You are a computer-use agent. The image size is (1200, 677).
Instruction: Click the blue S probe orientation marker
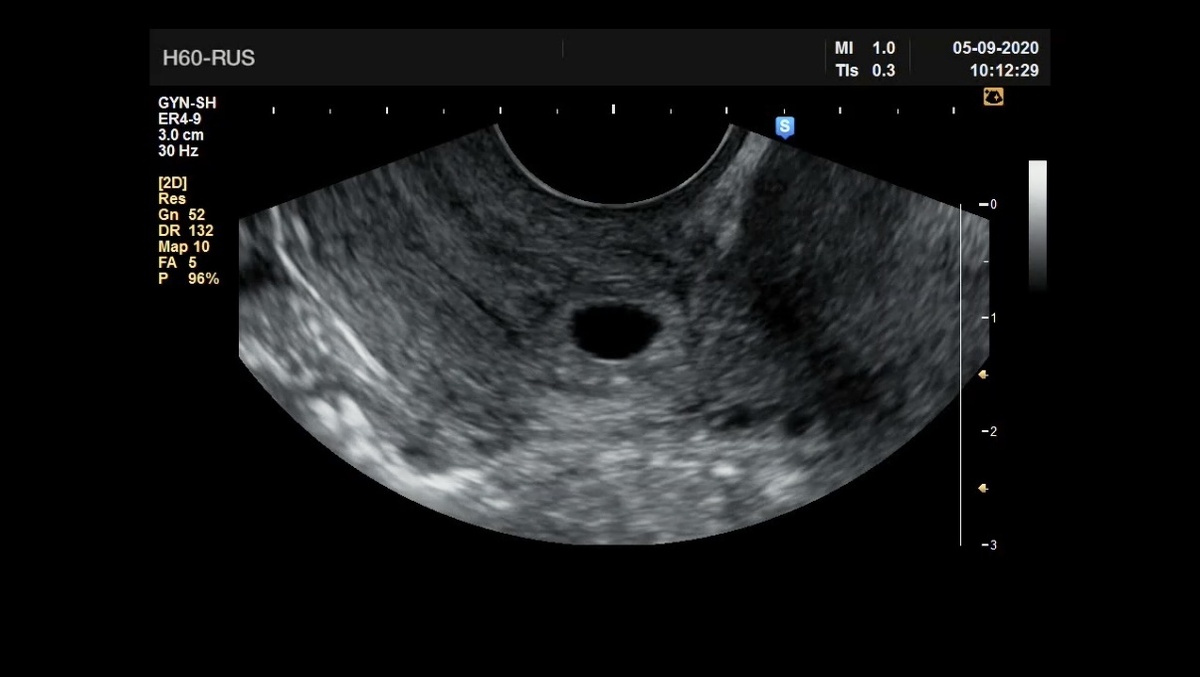tap(785, 127)
